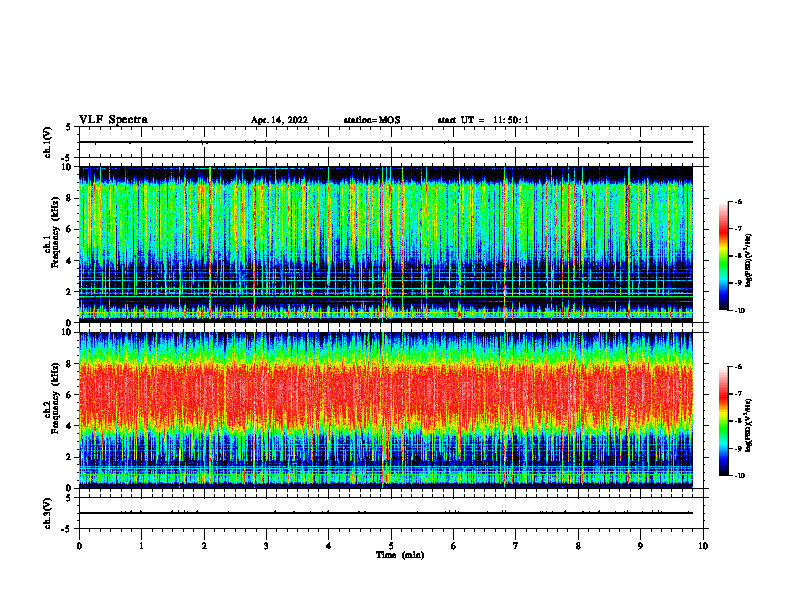Screen dimensions: 792x612
Task: Click the ch.1 colorbar "log(PSD)" unit label
Action: point(749,261)
